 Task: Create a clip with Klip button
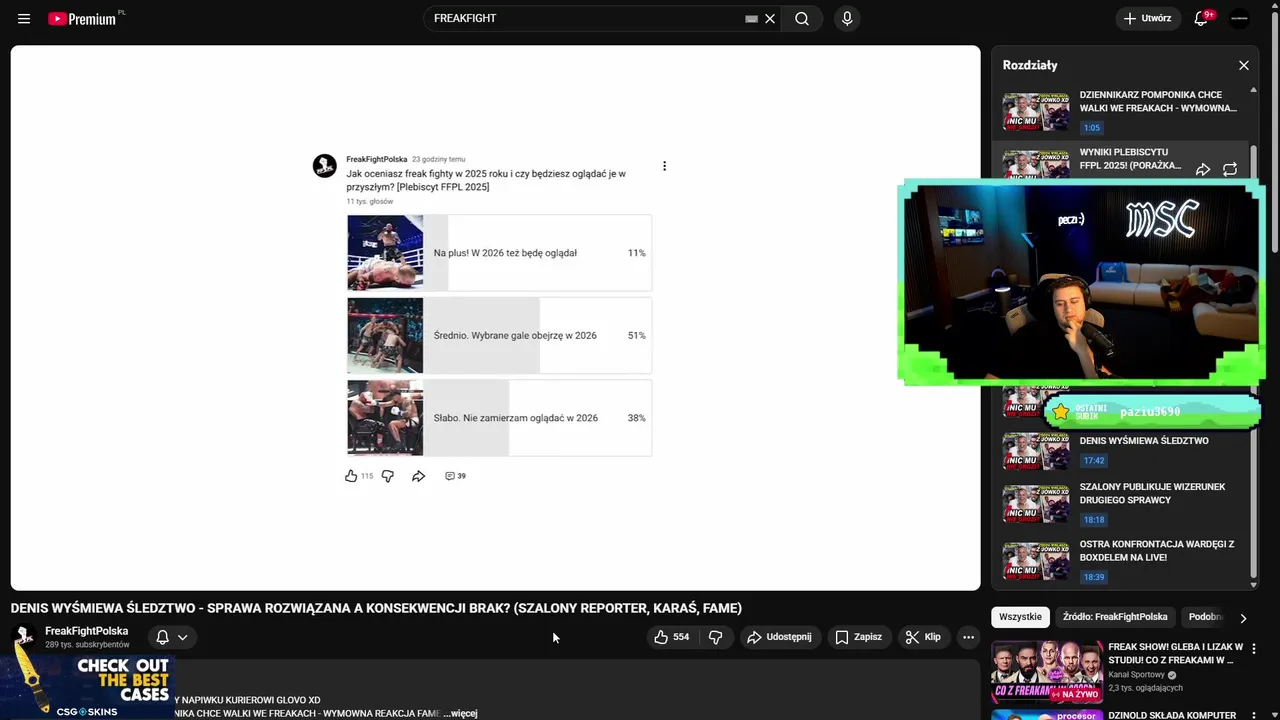point(923,637)
